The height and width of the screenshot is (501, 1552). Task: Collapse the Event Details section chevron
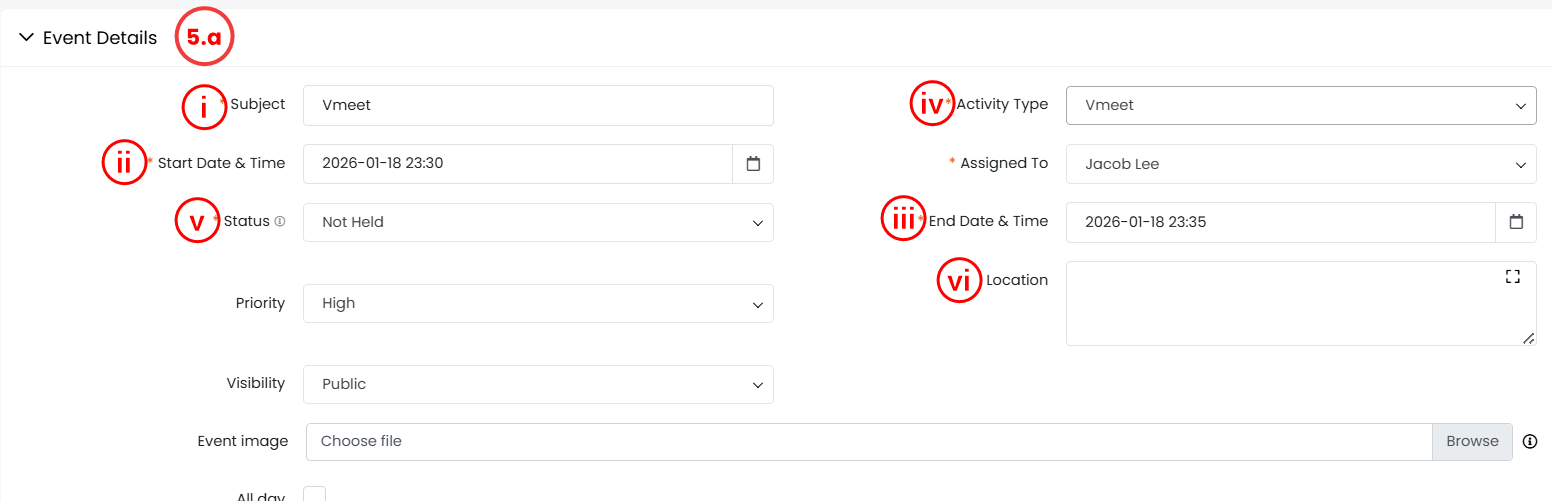(26, 38)
